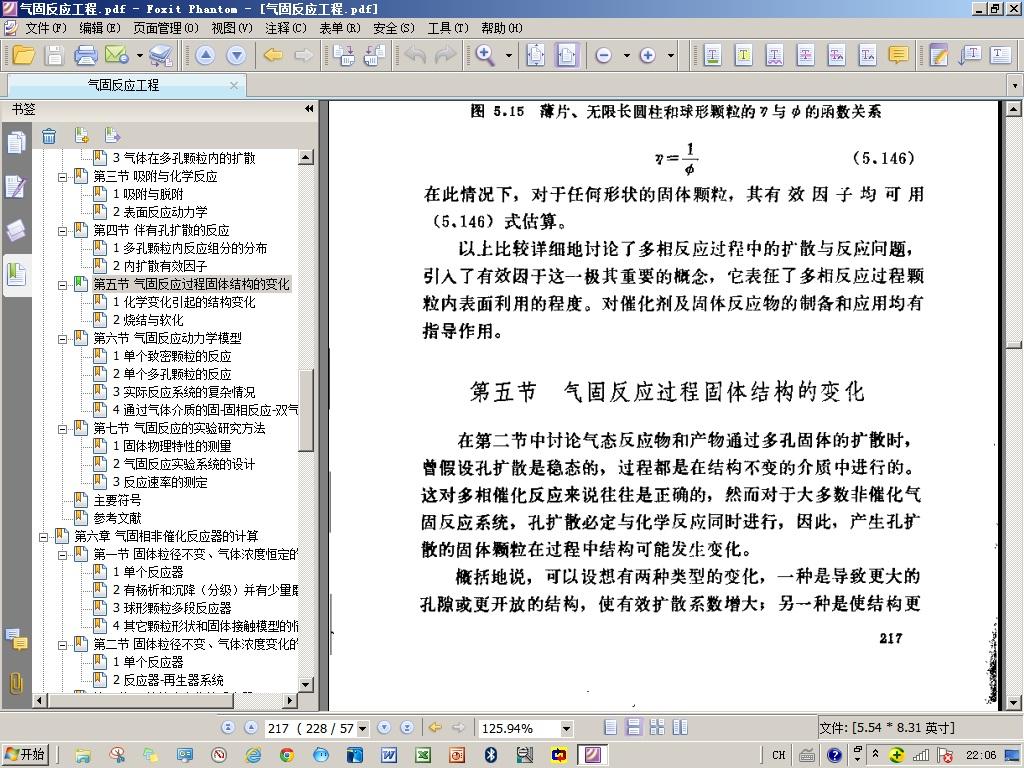The image size is (1024, 768).
Task: Select bookmark 参考文献
Action: pos(117,519)
